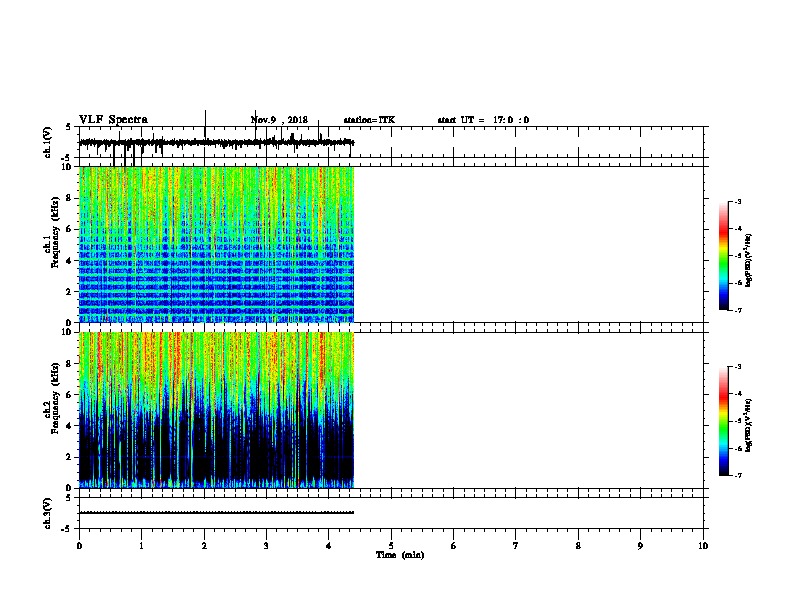Click the flat ch.3 voltage trace
The image size is (792, 612).
click(x=217, y=513)
